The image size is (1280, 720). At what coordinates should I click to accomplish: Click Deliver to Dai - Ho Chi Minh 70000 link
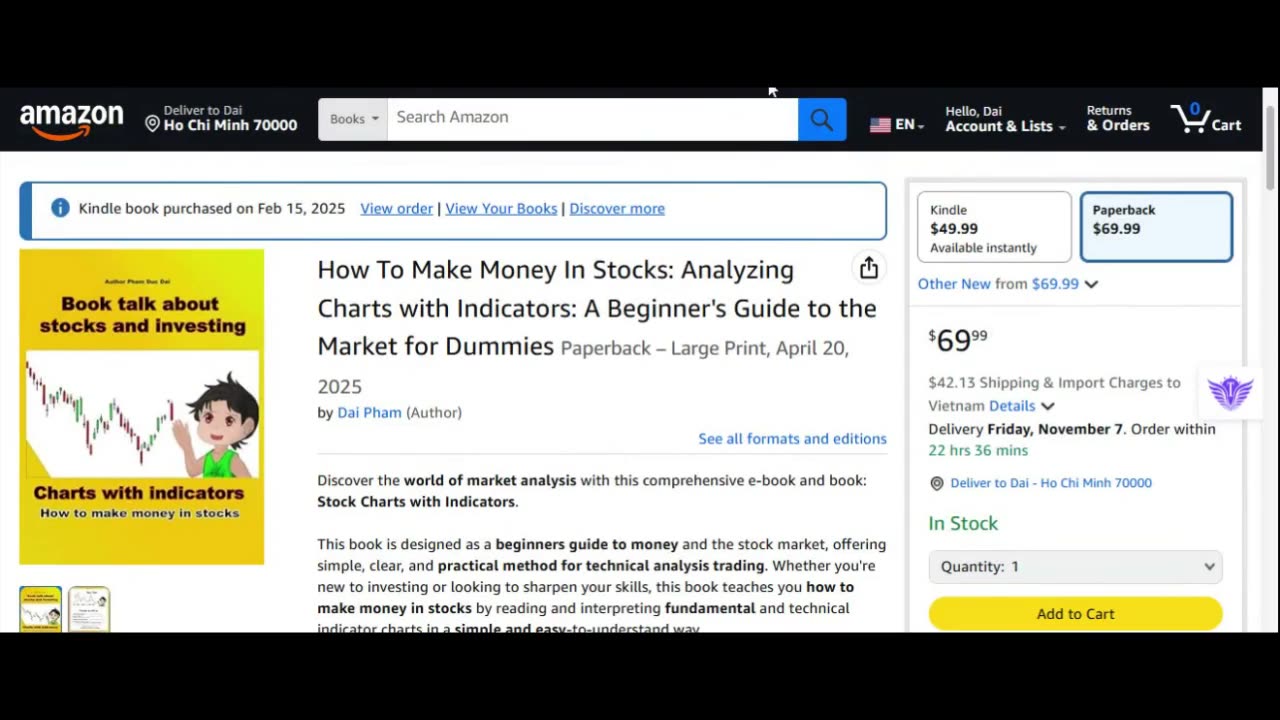[1051, 483]
